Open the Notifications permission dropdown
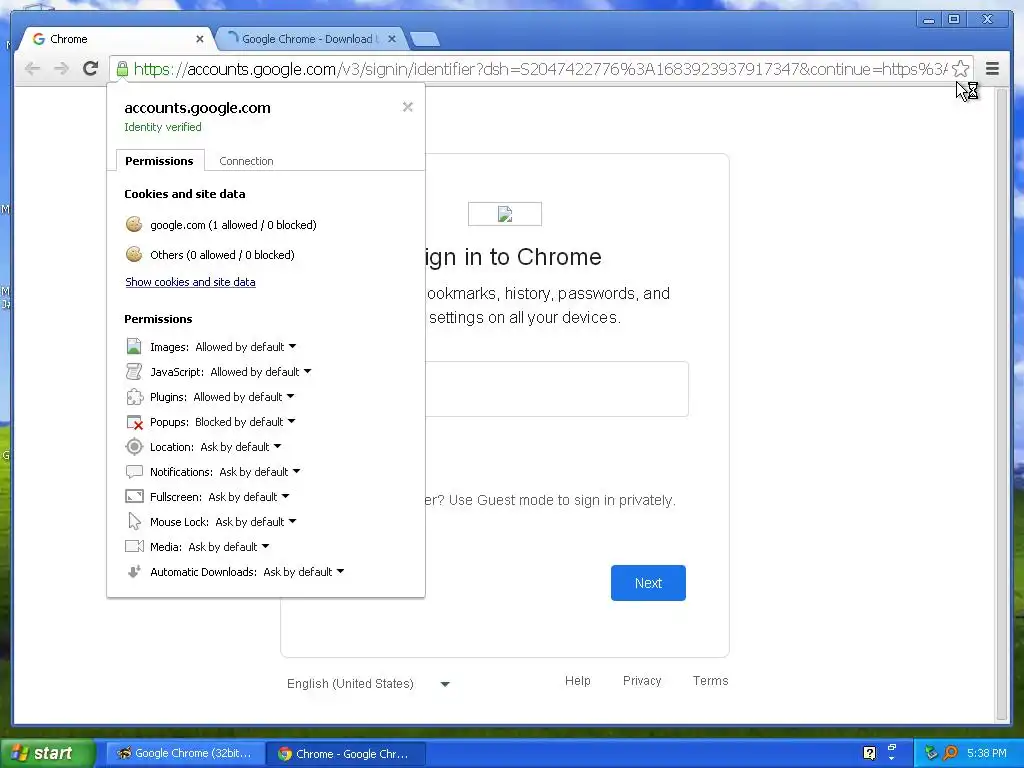Screen dimensions: 1024x768 tap(259, 472)
